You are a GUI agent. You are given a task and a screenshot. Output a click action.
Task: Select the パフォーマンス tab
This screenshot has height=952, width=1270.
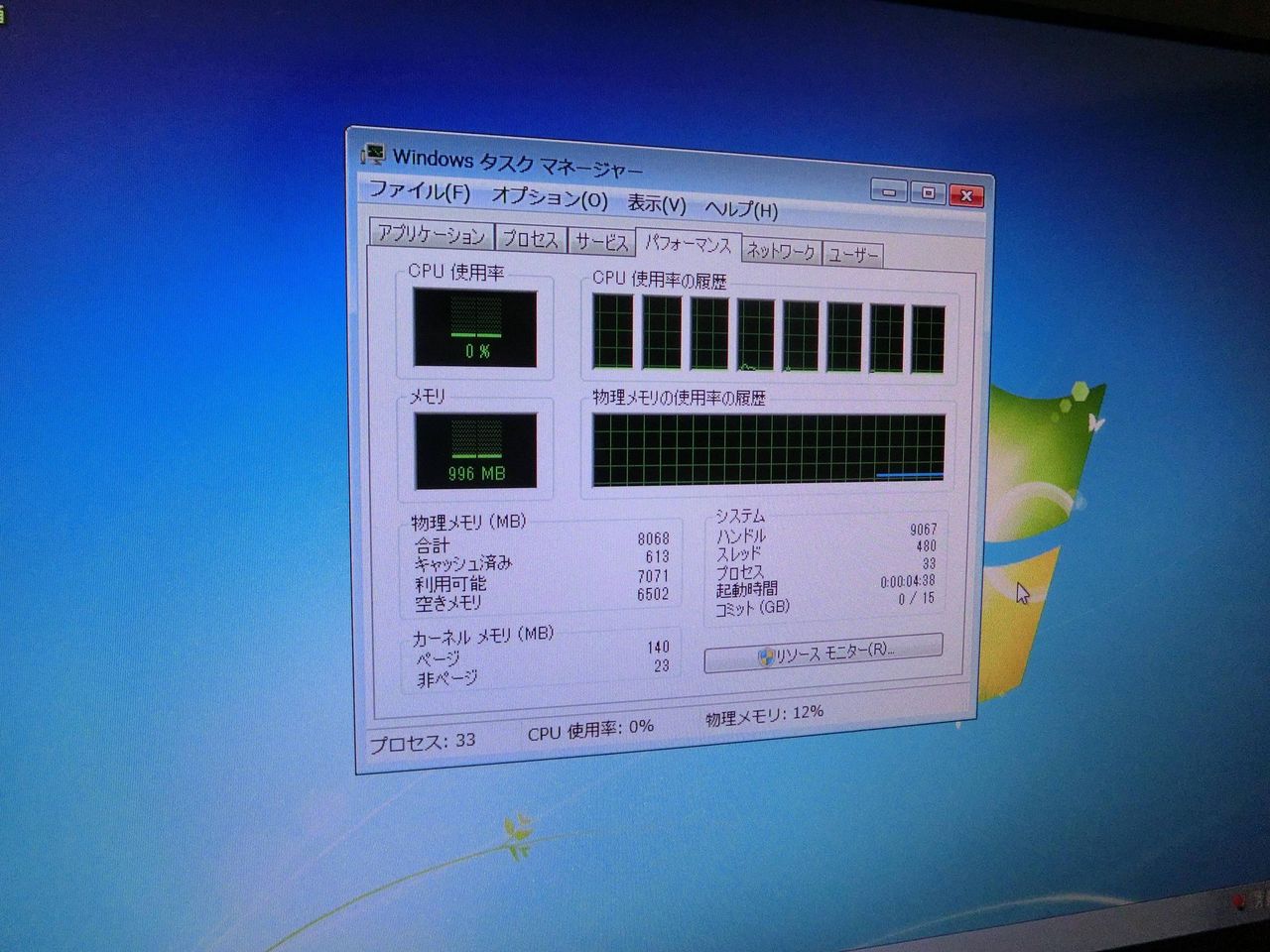click(x=688, y=244)
